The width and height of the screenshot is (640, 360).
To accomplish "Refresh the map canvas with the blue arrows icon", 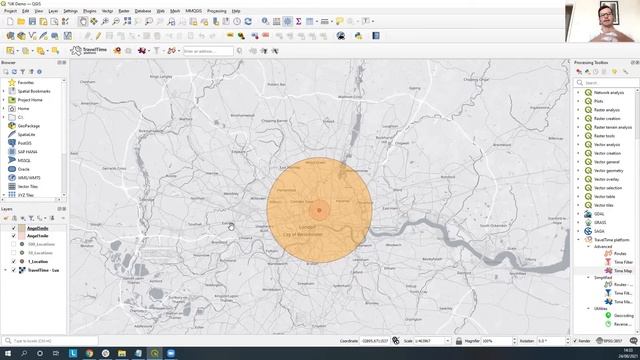I will pyautogui.click(x=248, y=21).
